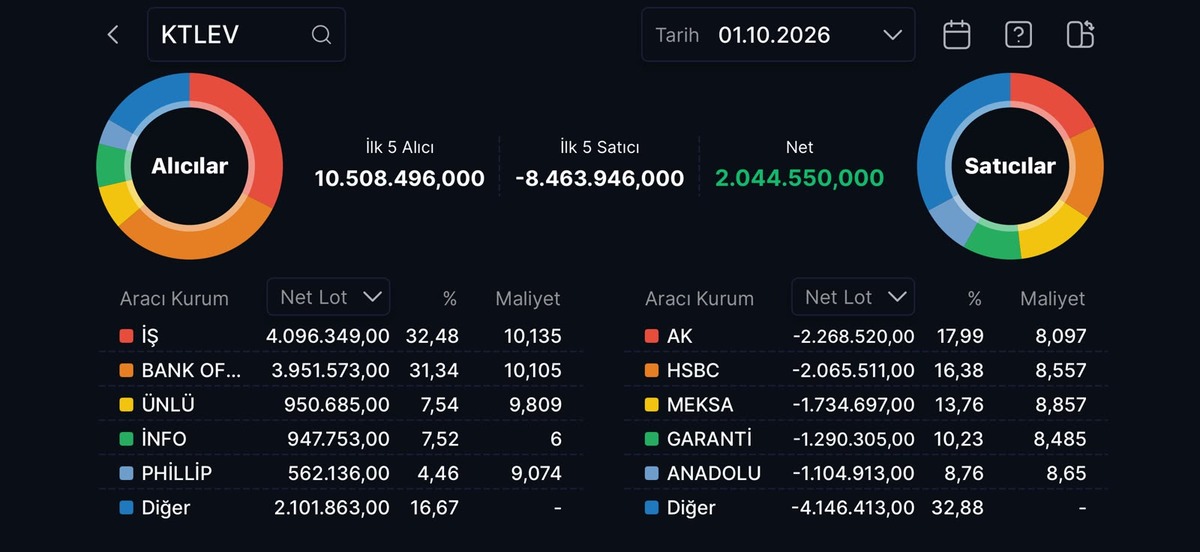This screenshot has width=1200, height=552.
Task: Click the KTLEV symbol search field
Action: pos(246,35)
